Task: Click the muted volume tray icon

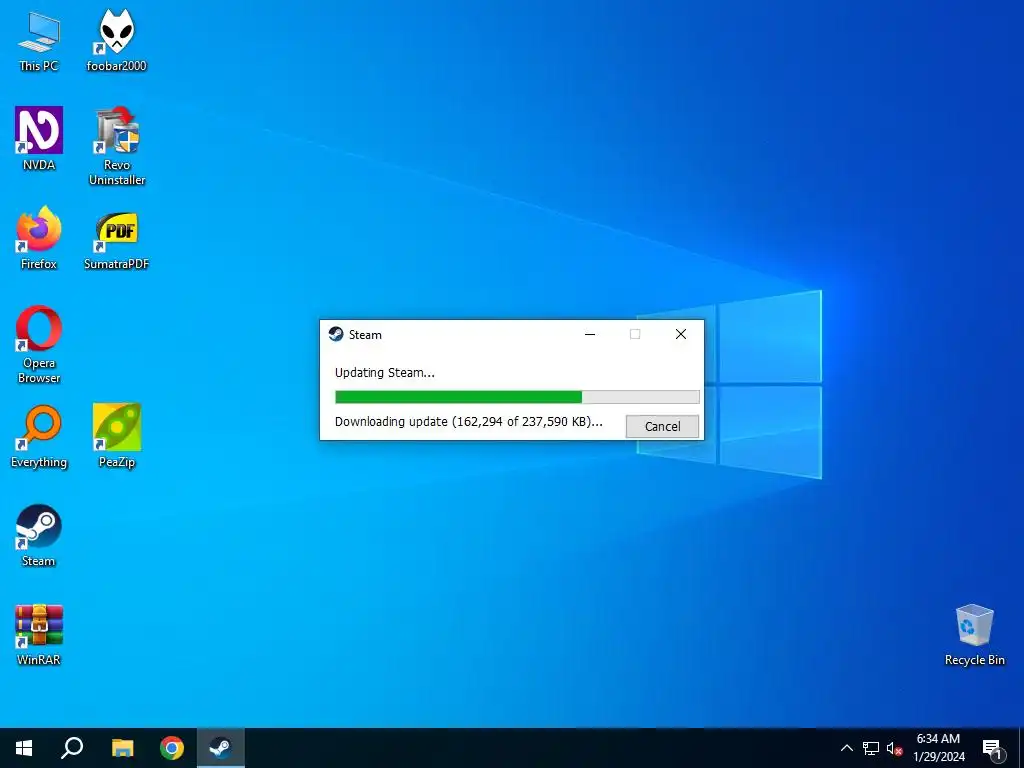Action: click(894, 748)
